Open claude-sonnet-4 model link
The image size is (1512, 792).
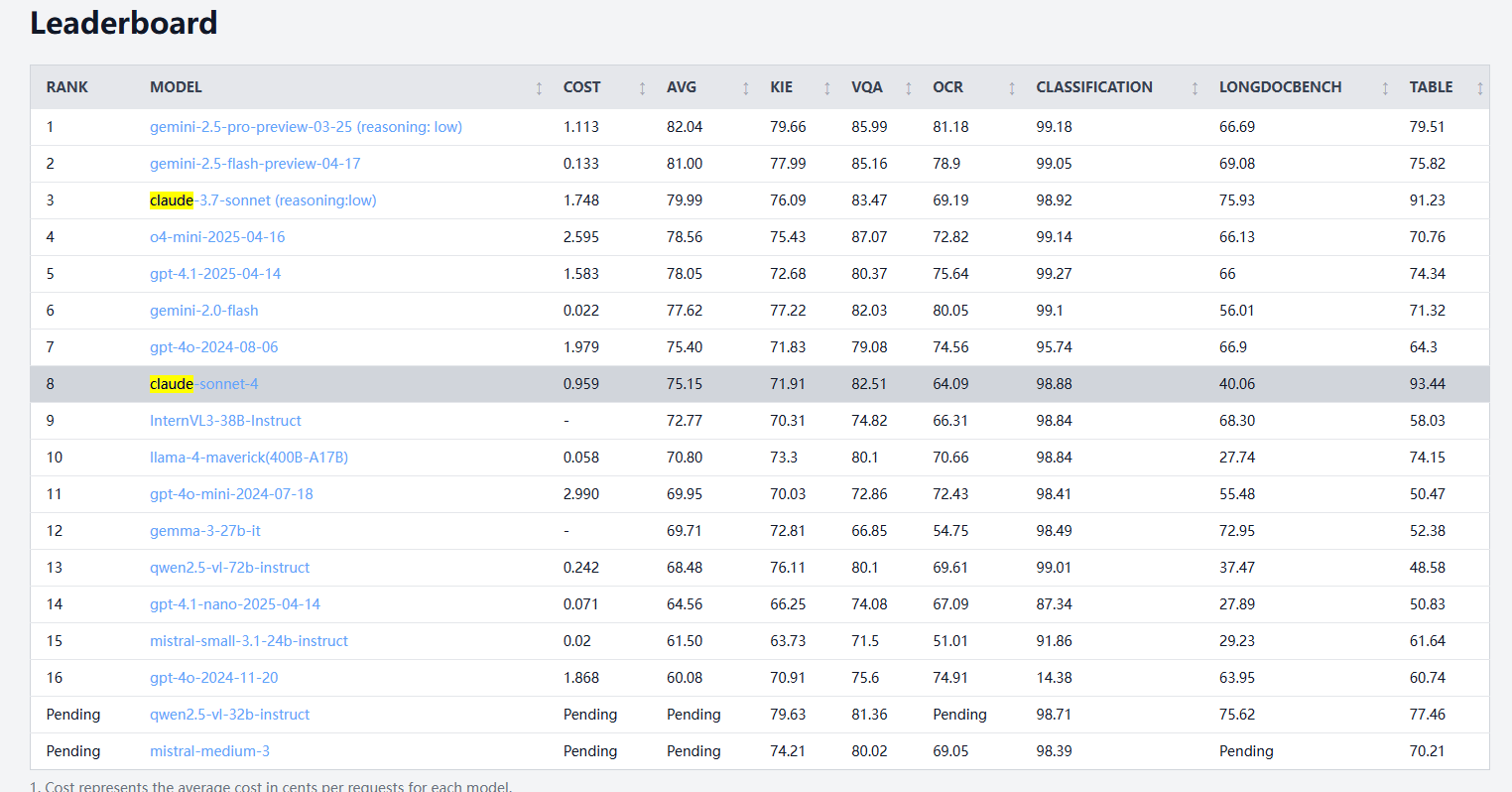click(204, 384)
